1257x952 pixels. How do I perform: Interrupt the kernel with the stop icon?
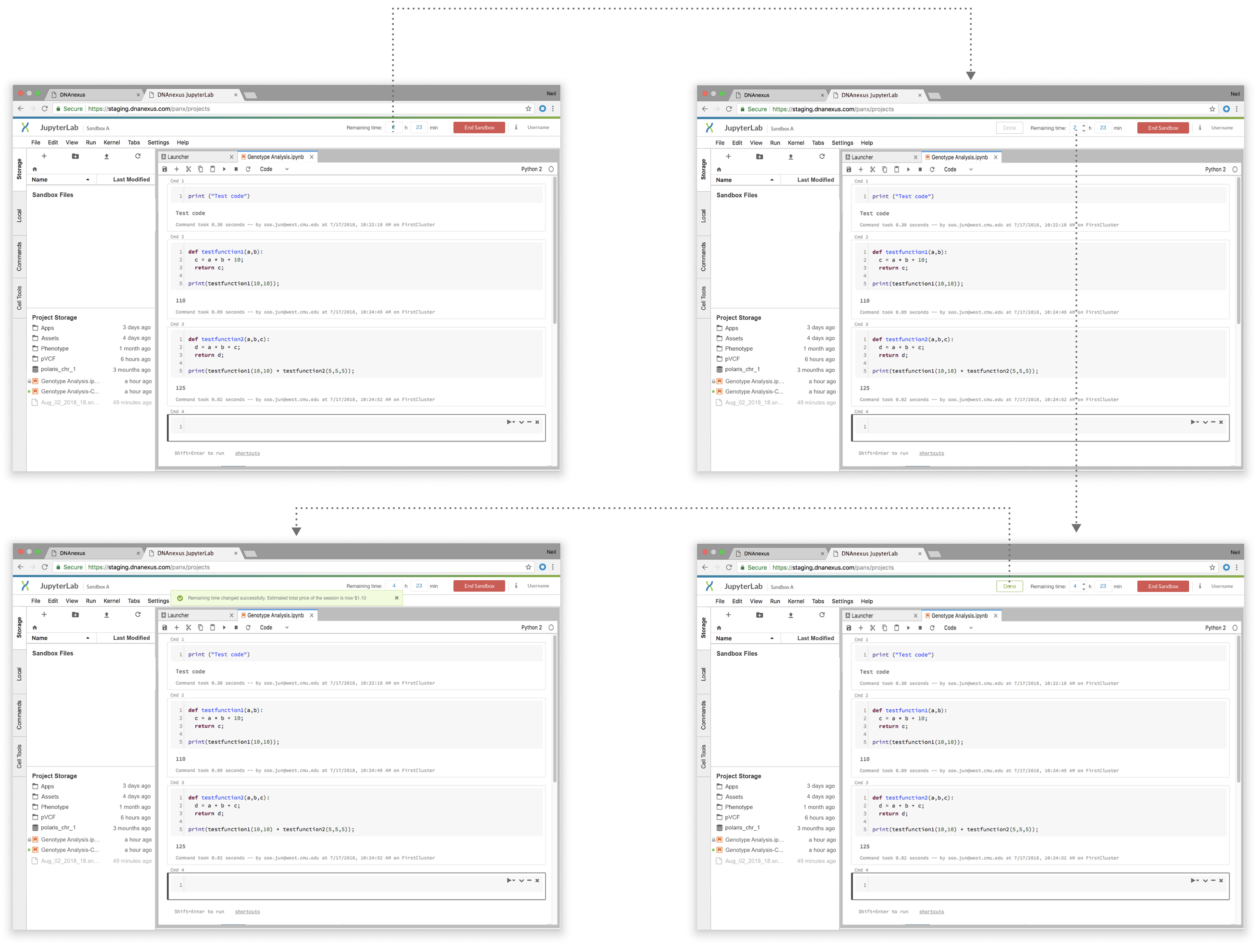[236, 169]
